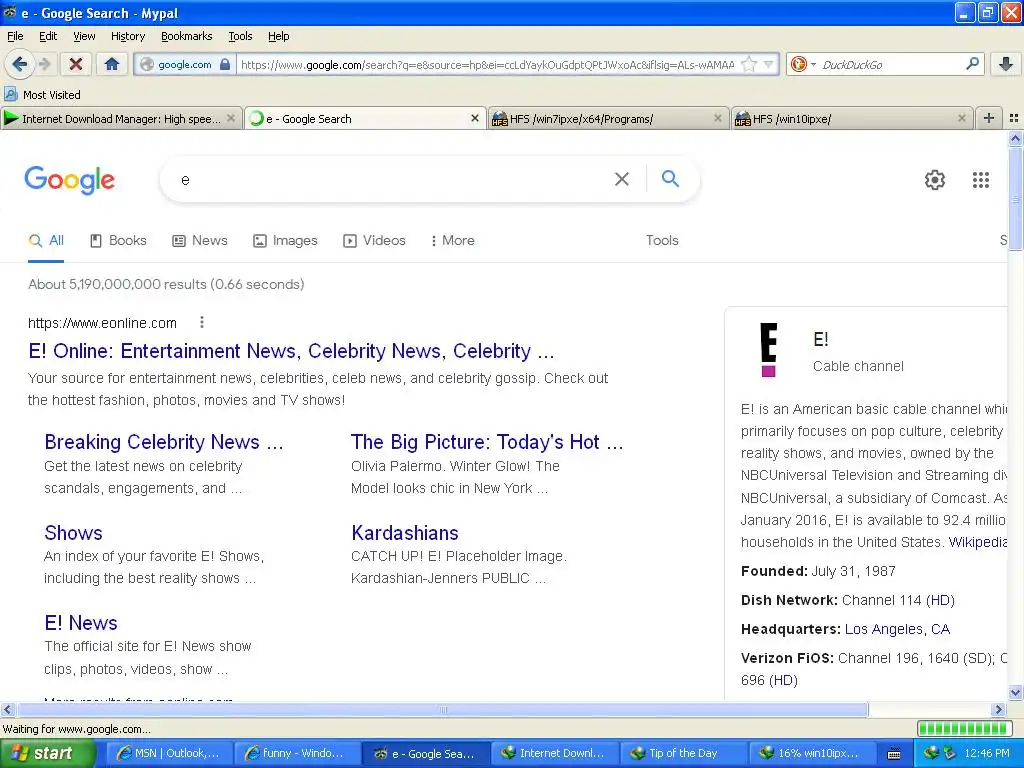This screenshot has width=1024, height=768.
Task: Switch to News results
Action: click(x=200, y=240)
